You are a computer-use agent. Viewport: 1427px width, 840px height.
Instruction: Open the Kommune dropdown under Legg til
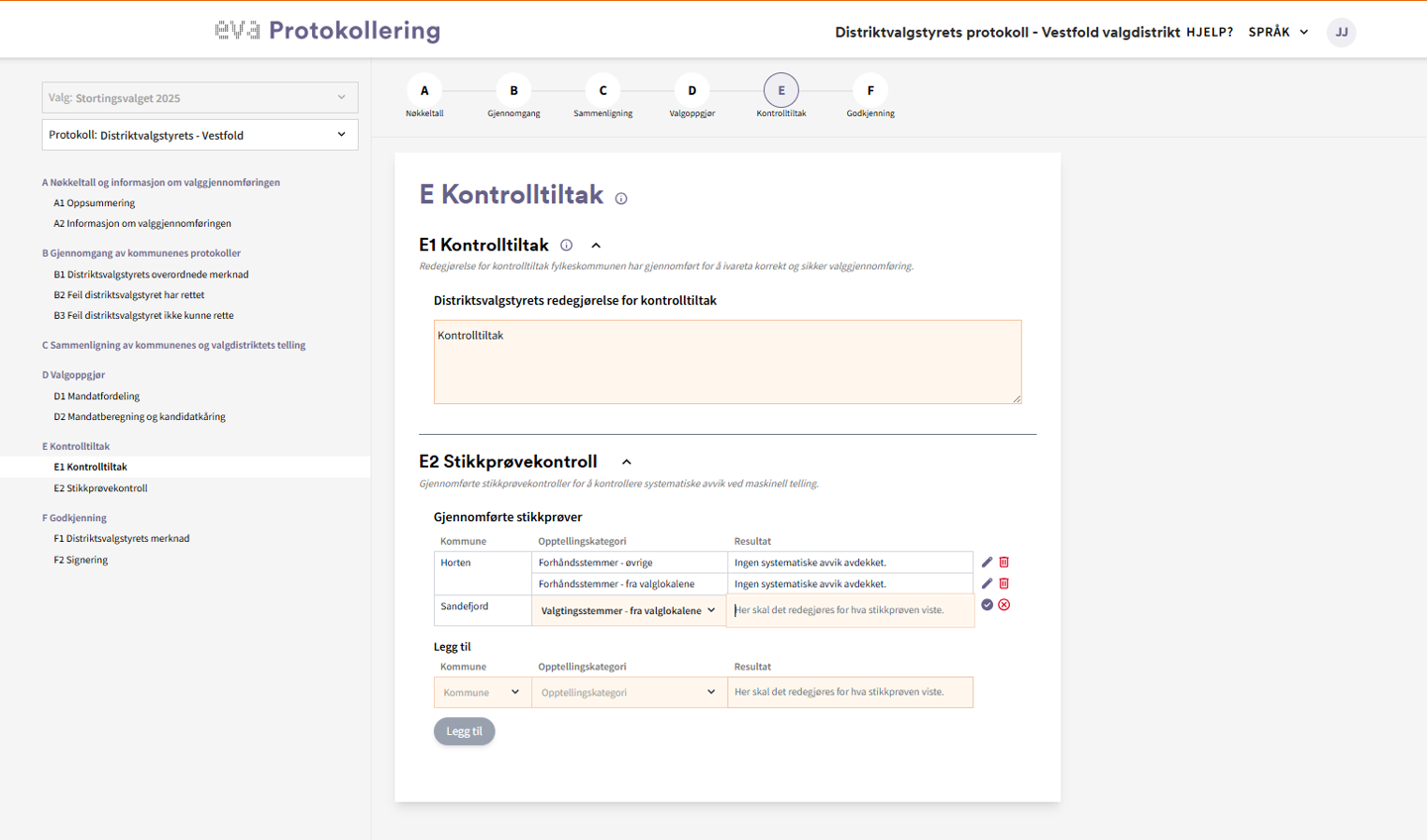point(482,692)
